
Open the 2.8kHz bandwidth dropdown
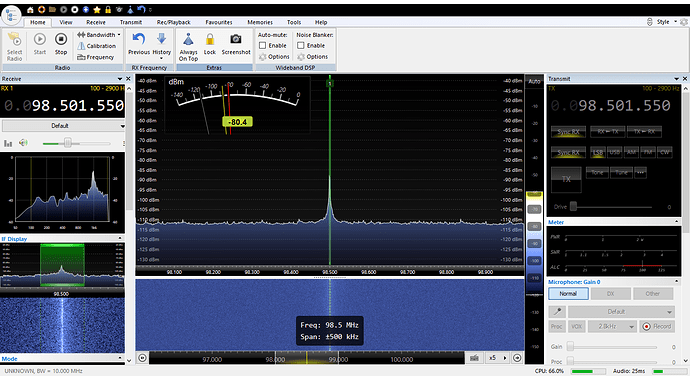(x=612, y=326)
